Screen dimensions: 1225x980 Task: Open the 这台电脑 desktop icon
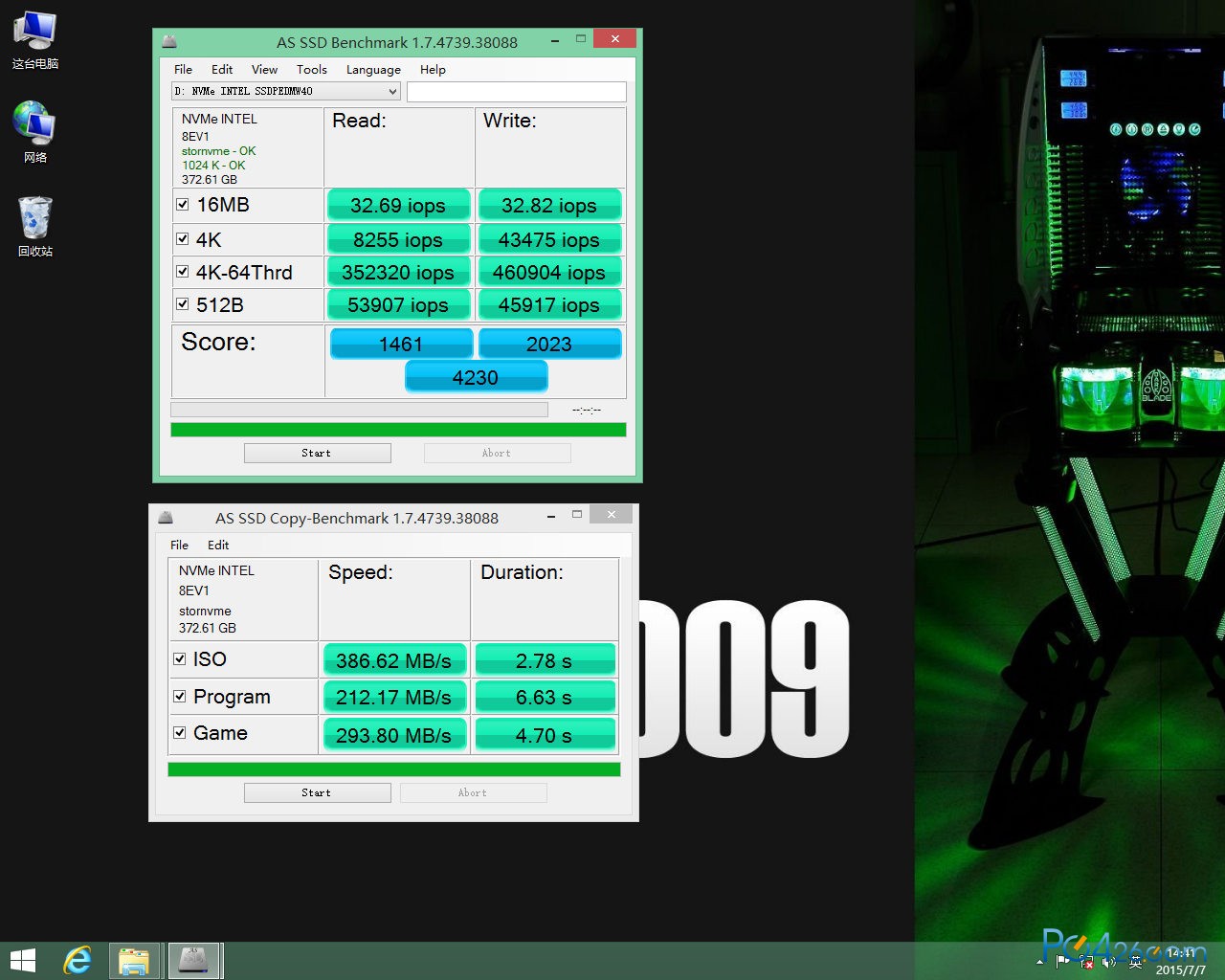click(35, 40)
